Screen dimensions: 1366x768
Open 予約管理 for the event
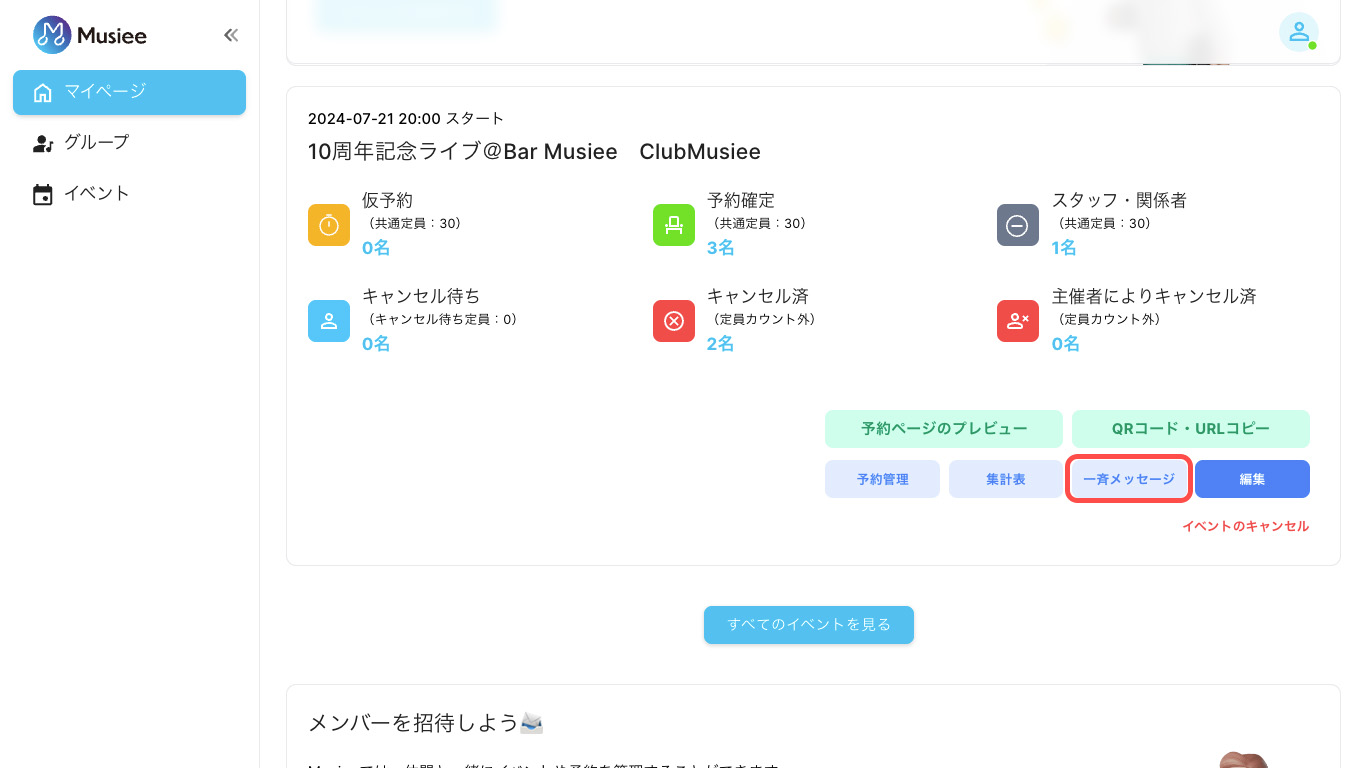pyautogui.click(x=882, y=479)
